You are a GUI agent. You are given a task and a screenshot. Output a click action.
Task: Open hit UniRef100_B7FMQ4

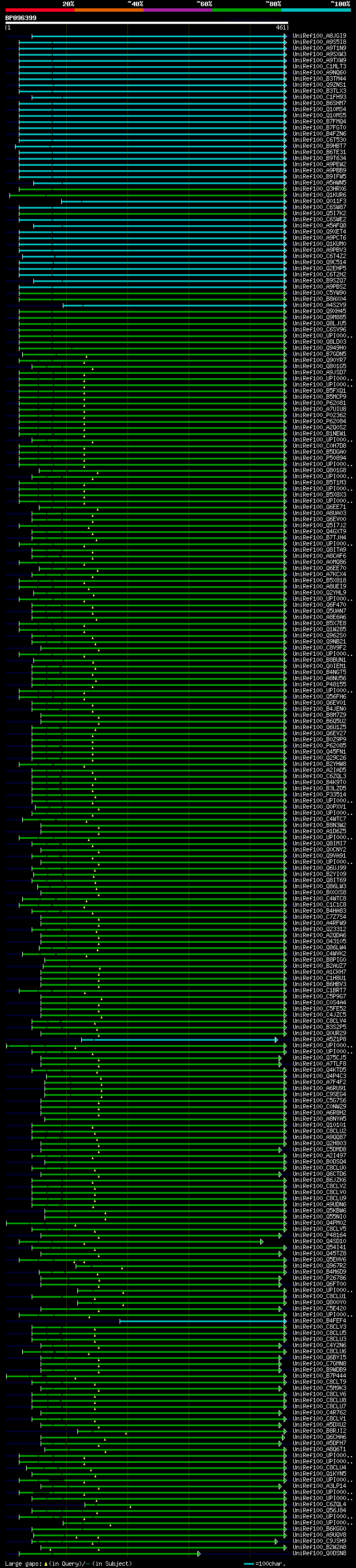coord(319,122)
